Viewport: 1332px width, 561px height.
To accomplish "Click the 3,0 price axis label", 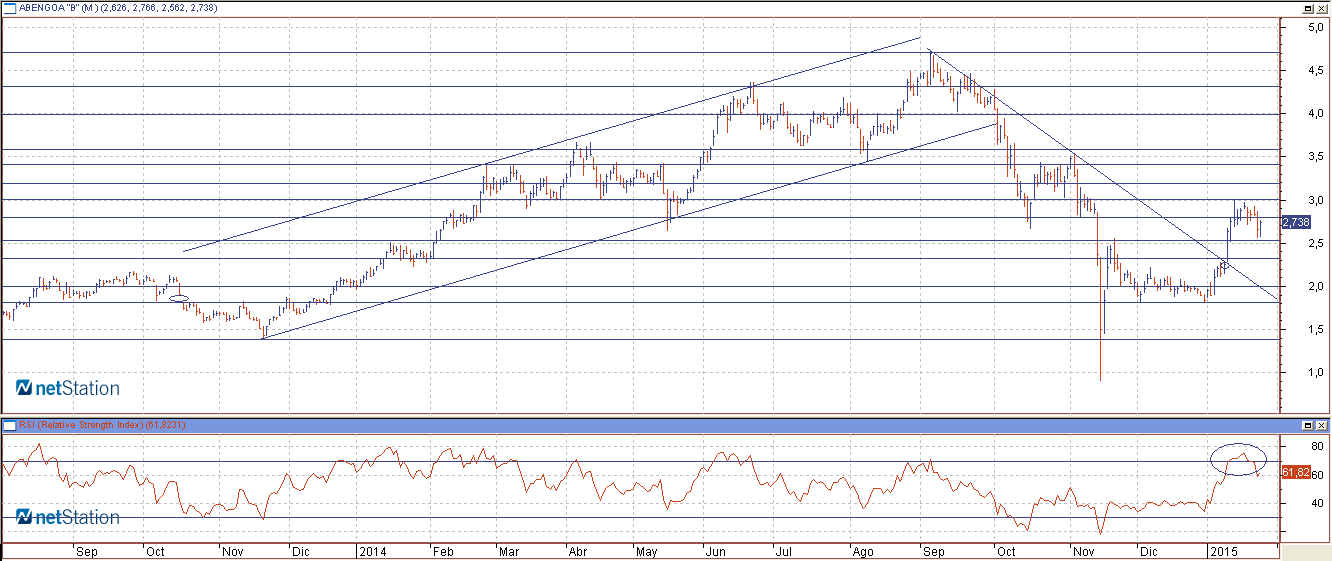I will click(x=1316, y=200).
